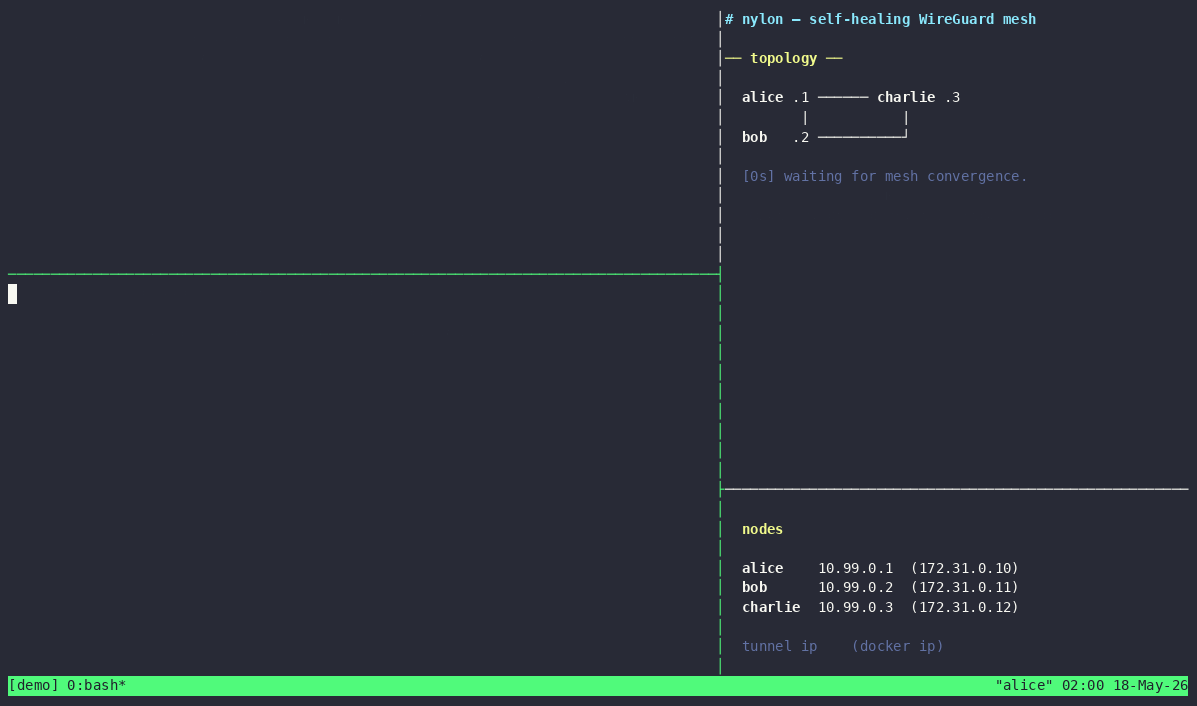Click tunnel address 10.99.0.2
Screen dimensions: 1197x706
(x=855, y=587)
